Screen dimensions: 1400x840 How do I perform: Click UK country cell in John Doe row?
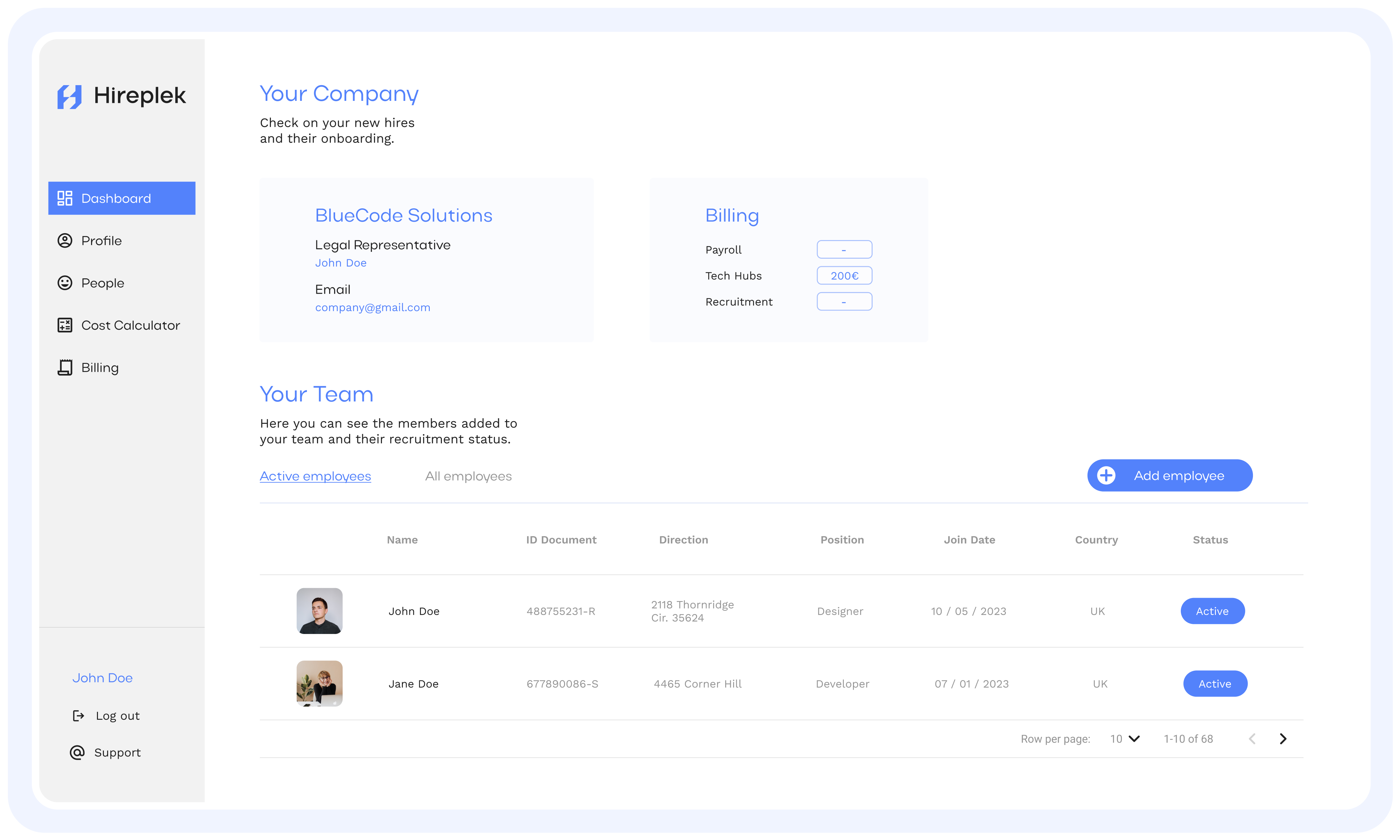pos(1097,611)
